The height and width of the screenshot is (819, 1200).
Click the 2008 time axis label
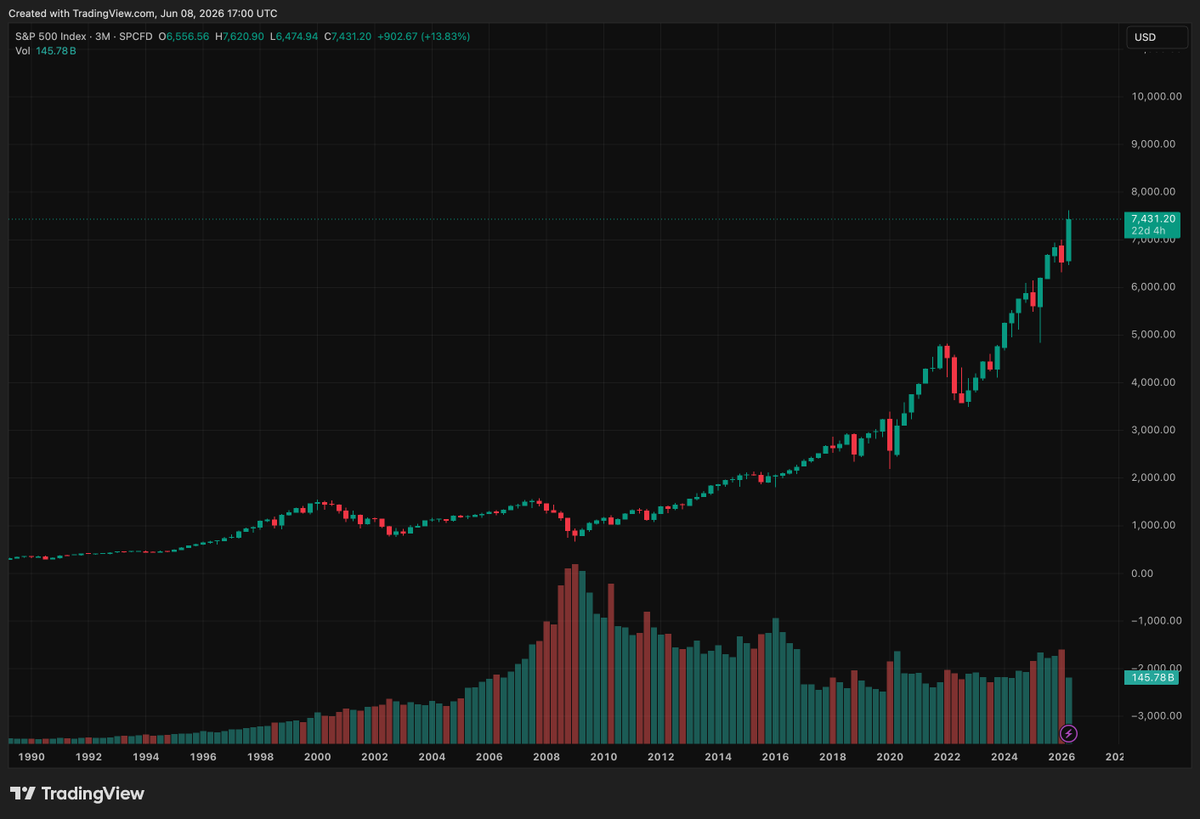pos(546,758)
